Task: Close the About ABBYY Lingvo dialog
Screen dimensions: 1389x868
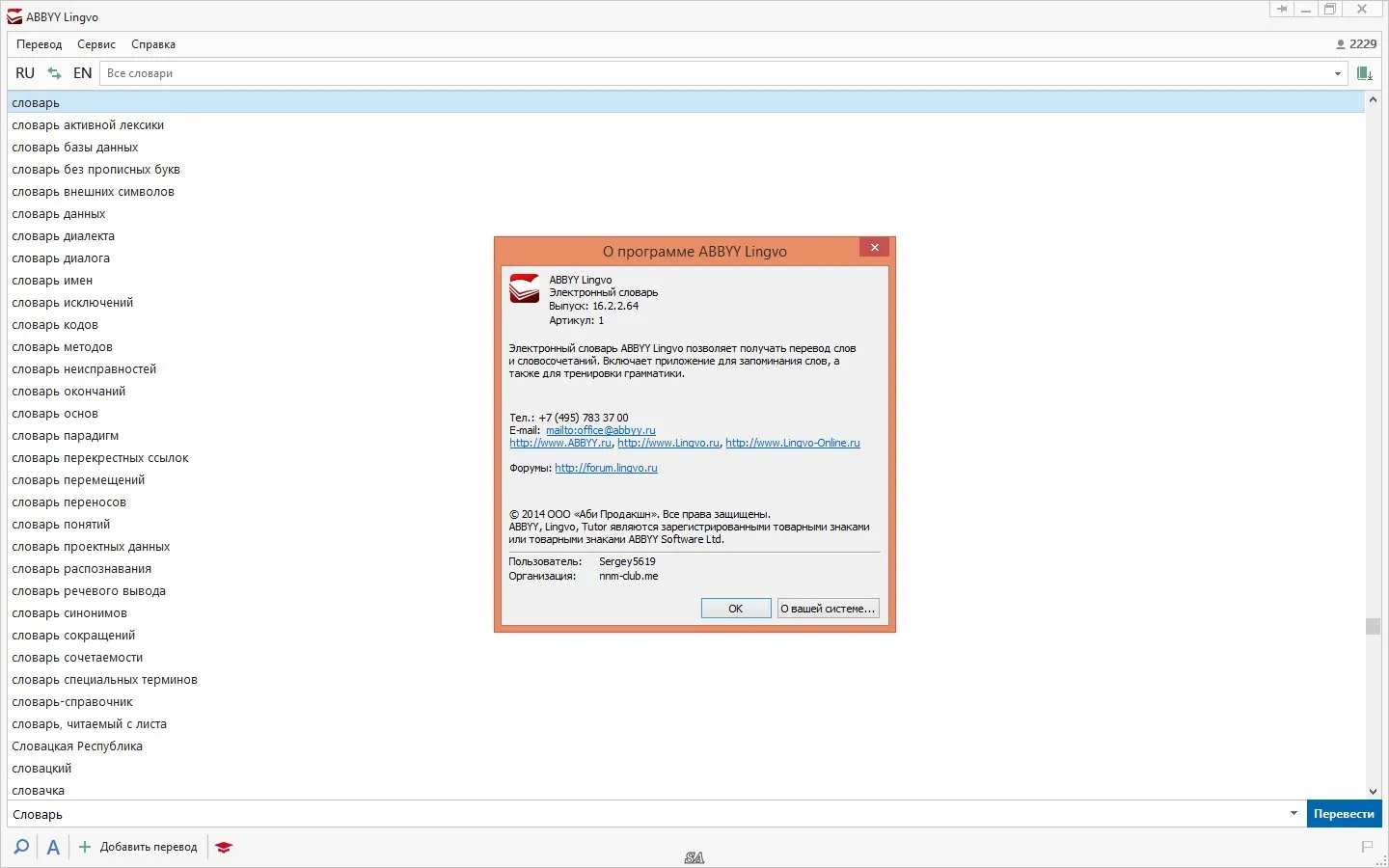Action: coord(874,248)
